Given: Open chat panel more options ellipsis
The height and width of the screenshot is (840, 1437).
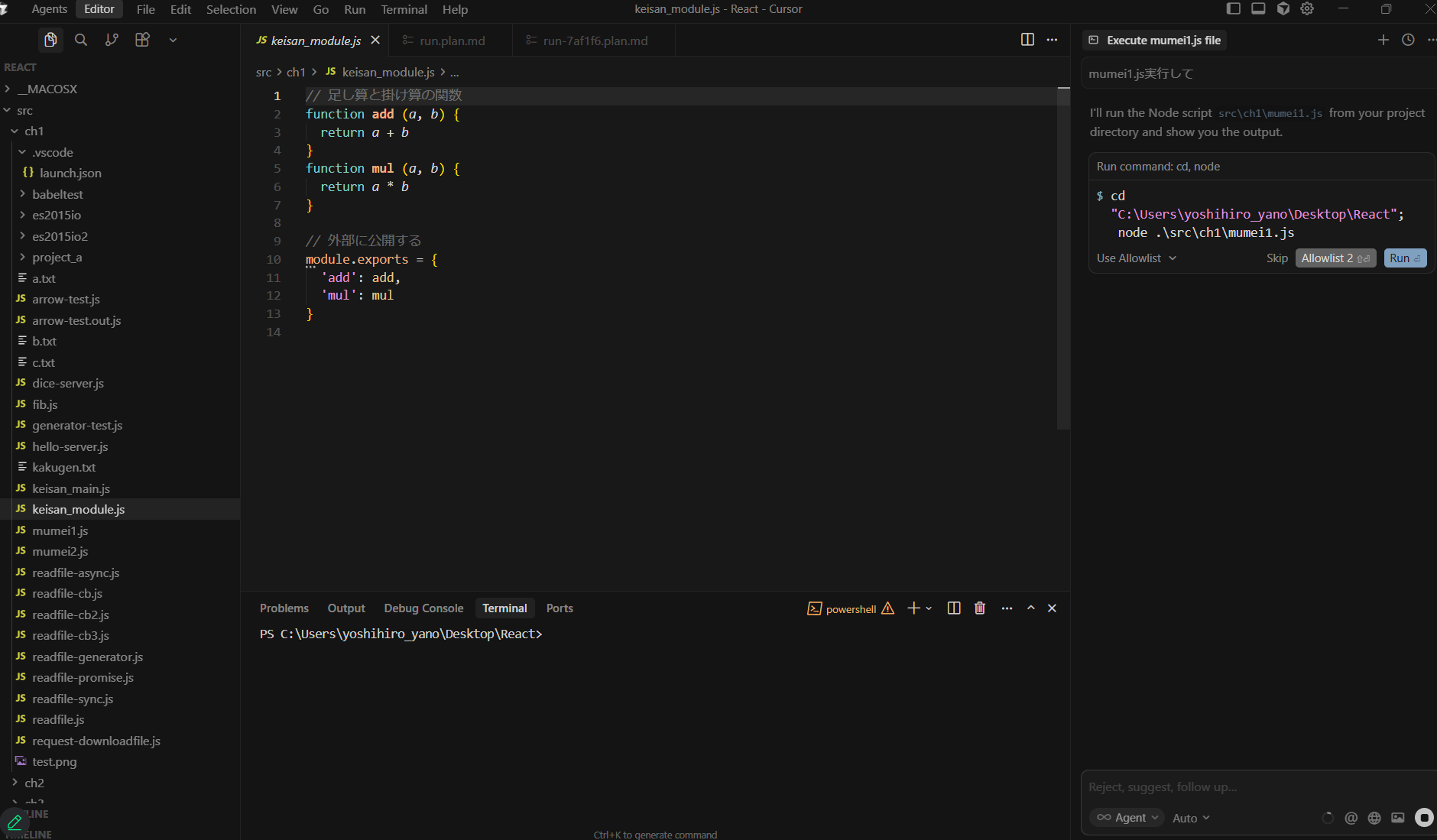Looking at the screenshot, I should click(x=1431, y=40).
